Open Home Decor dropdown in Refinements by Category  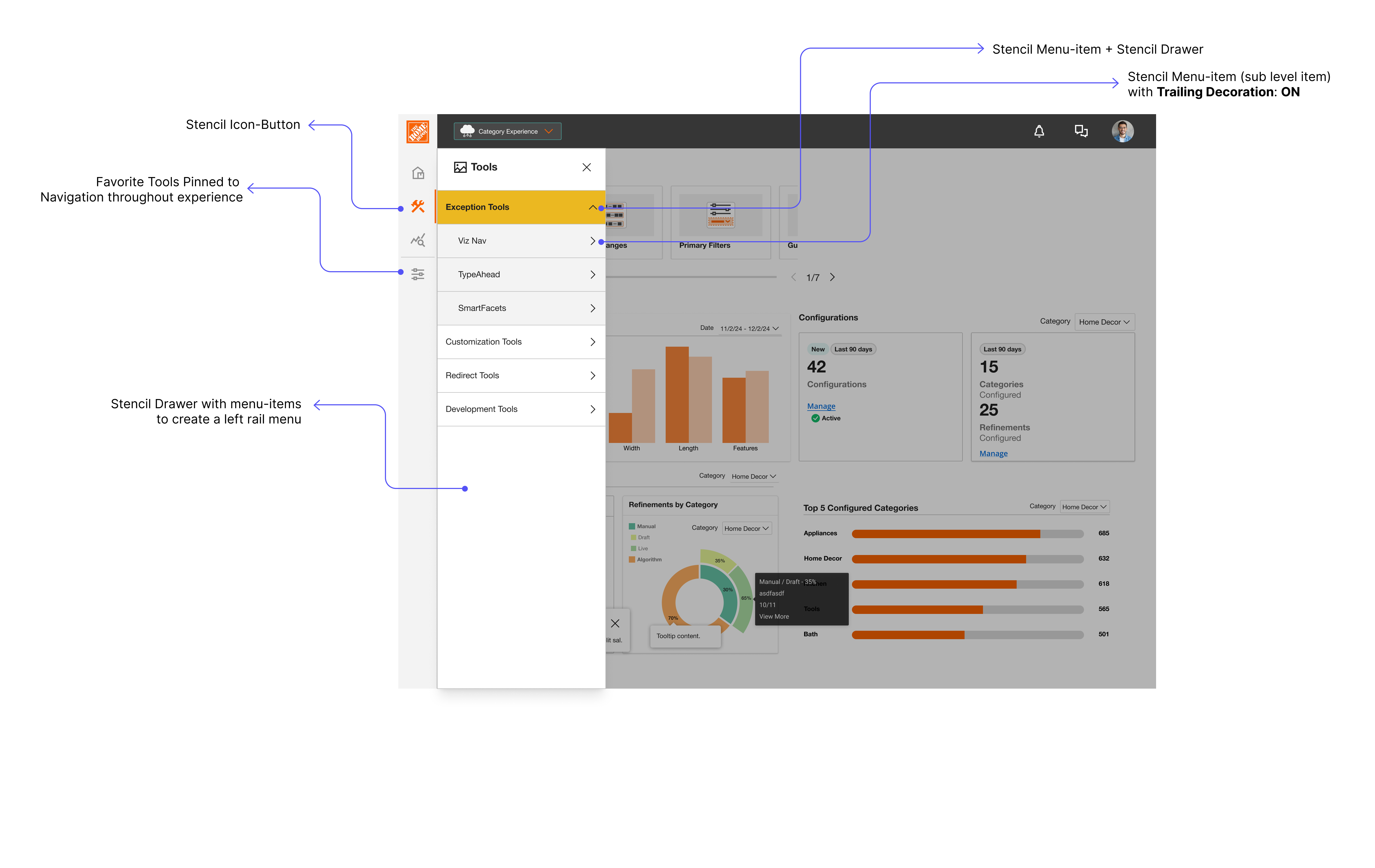[746, 528]
